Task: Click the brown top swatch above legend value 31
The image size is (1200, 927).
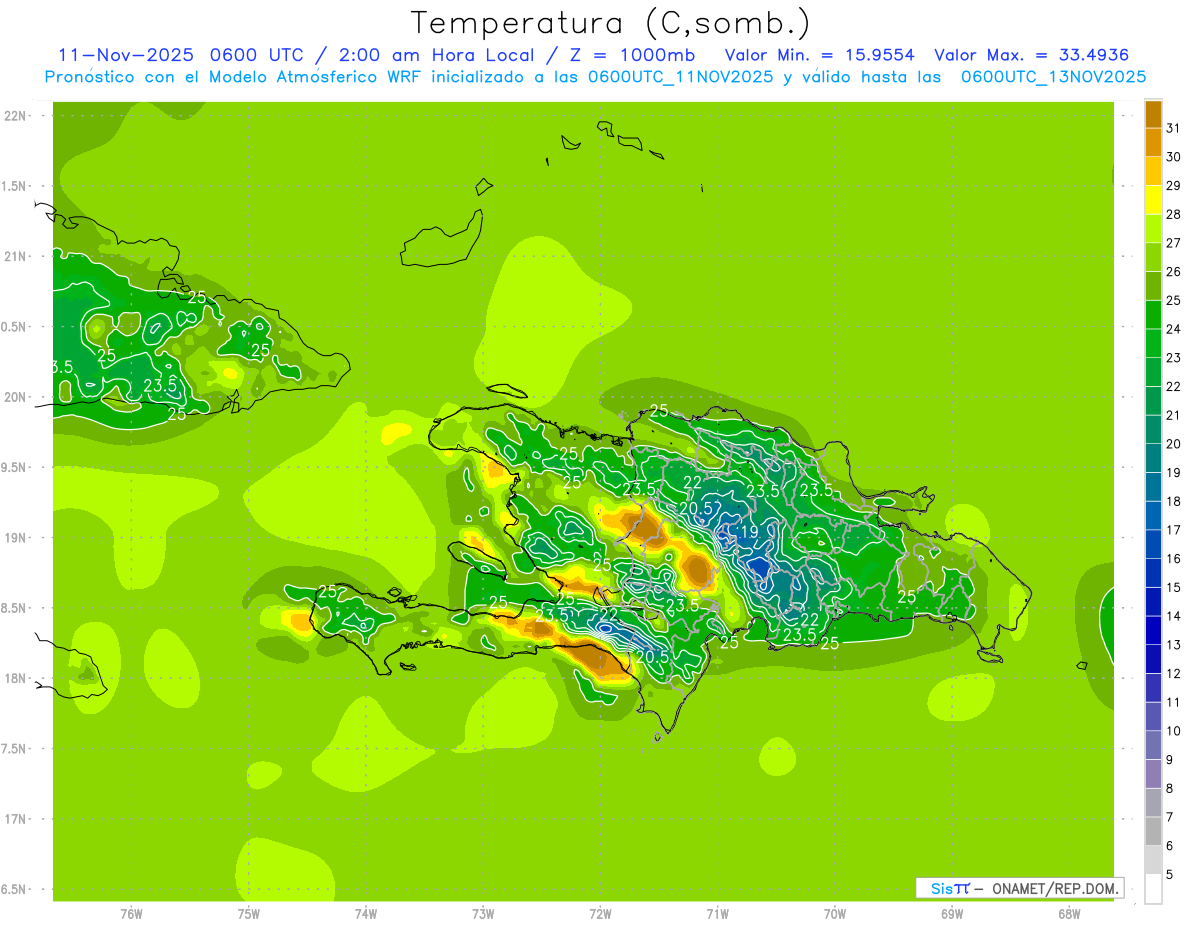Action: [1153, 115]
